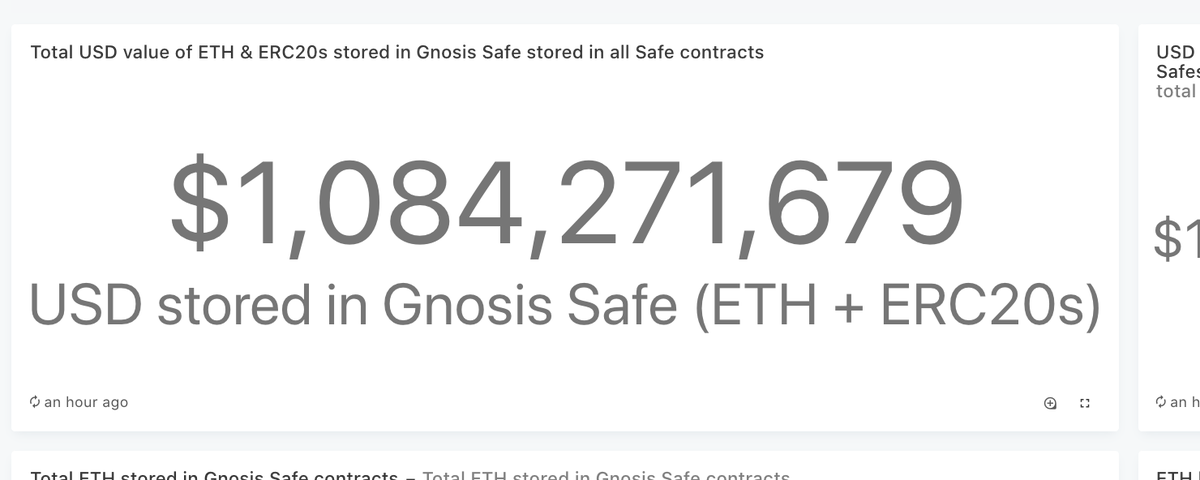Open the partially visible 'USD' card title at right
This screenshot has width=1200, height=480.
(1175, 52)
